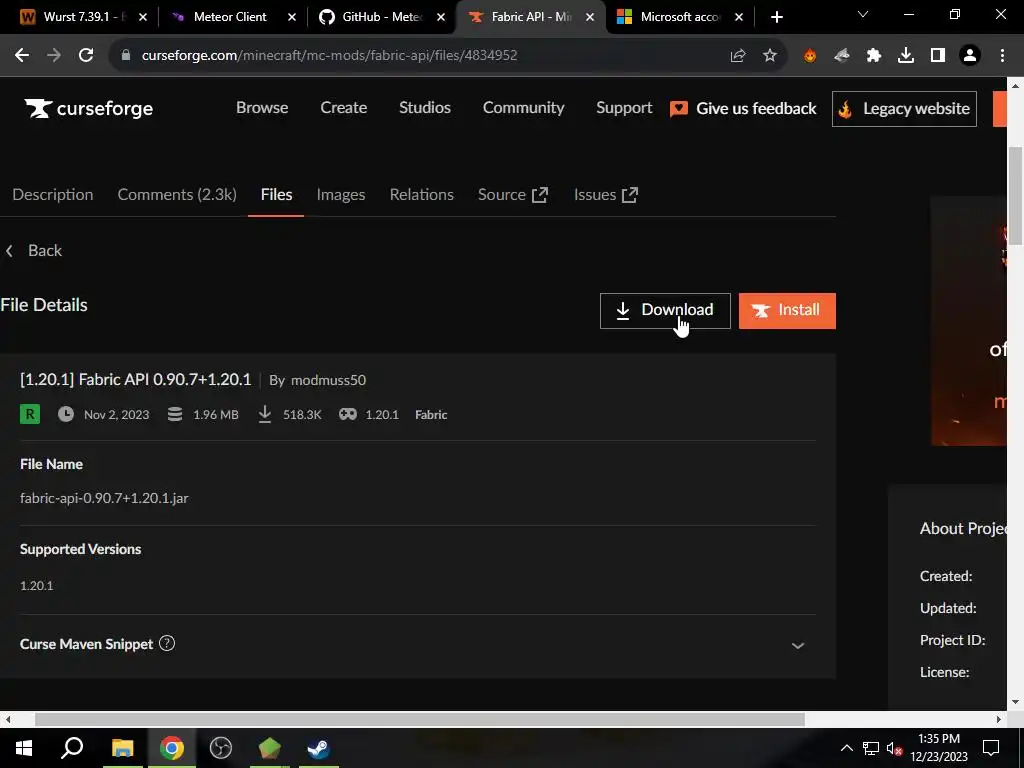Screen dimensions: 1024x768
Task: Share this page using the share icon
Action: (738, 56)
